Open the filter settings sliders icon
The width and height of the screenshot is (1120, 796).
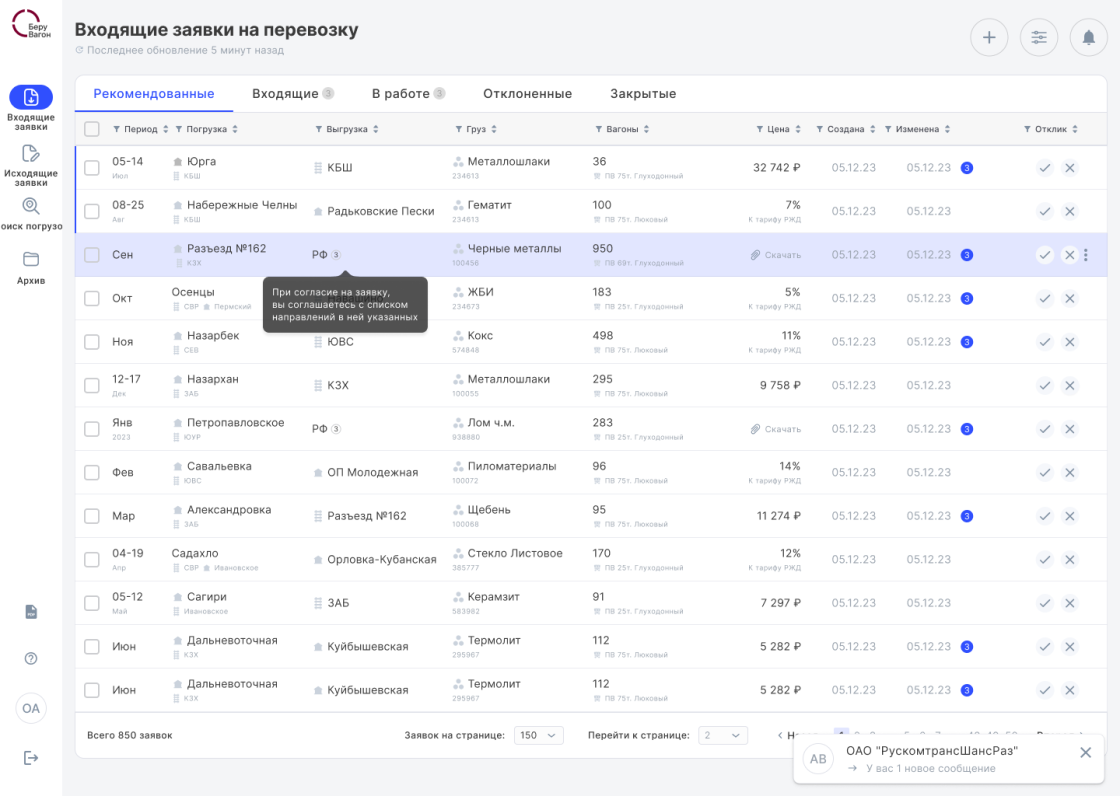click(1039, 38)
